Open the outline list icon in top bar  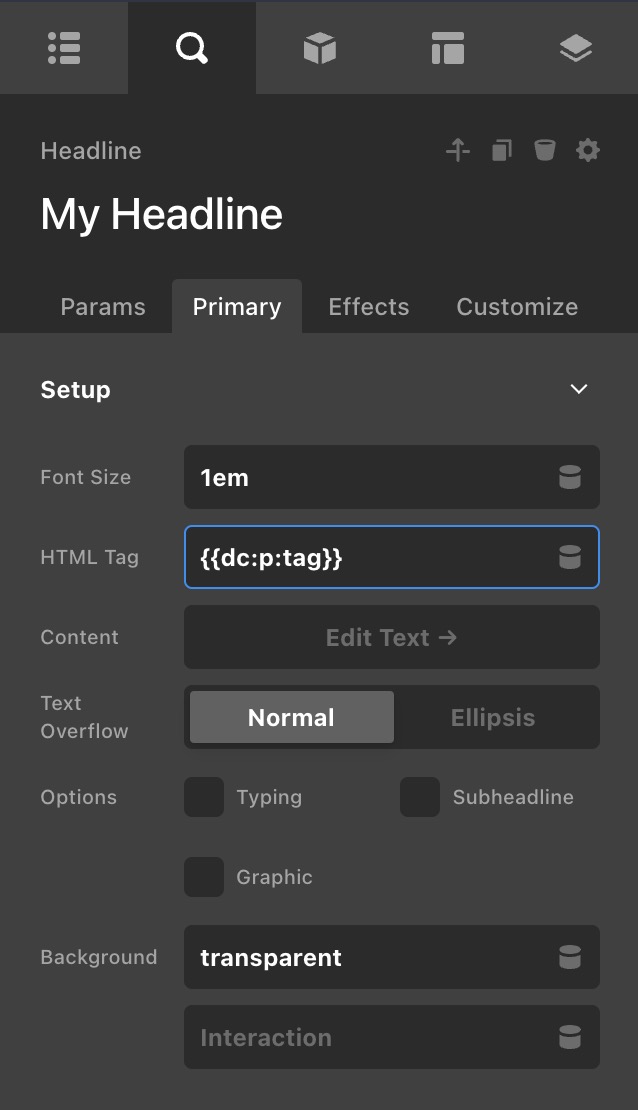64,48
